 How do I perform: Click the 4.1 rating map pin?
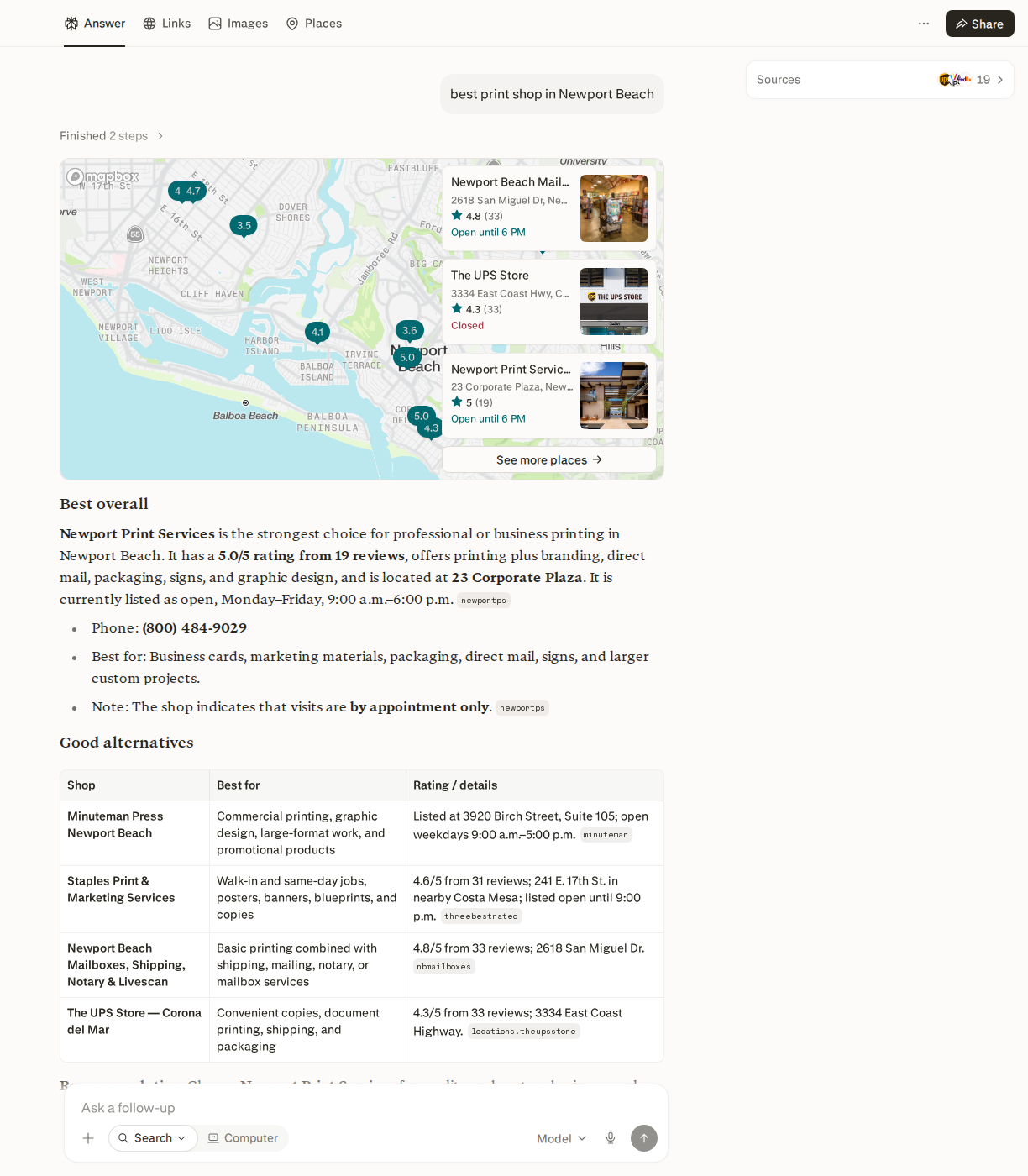pos(317,332)
